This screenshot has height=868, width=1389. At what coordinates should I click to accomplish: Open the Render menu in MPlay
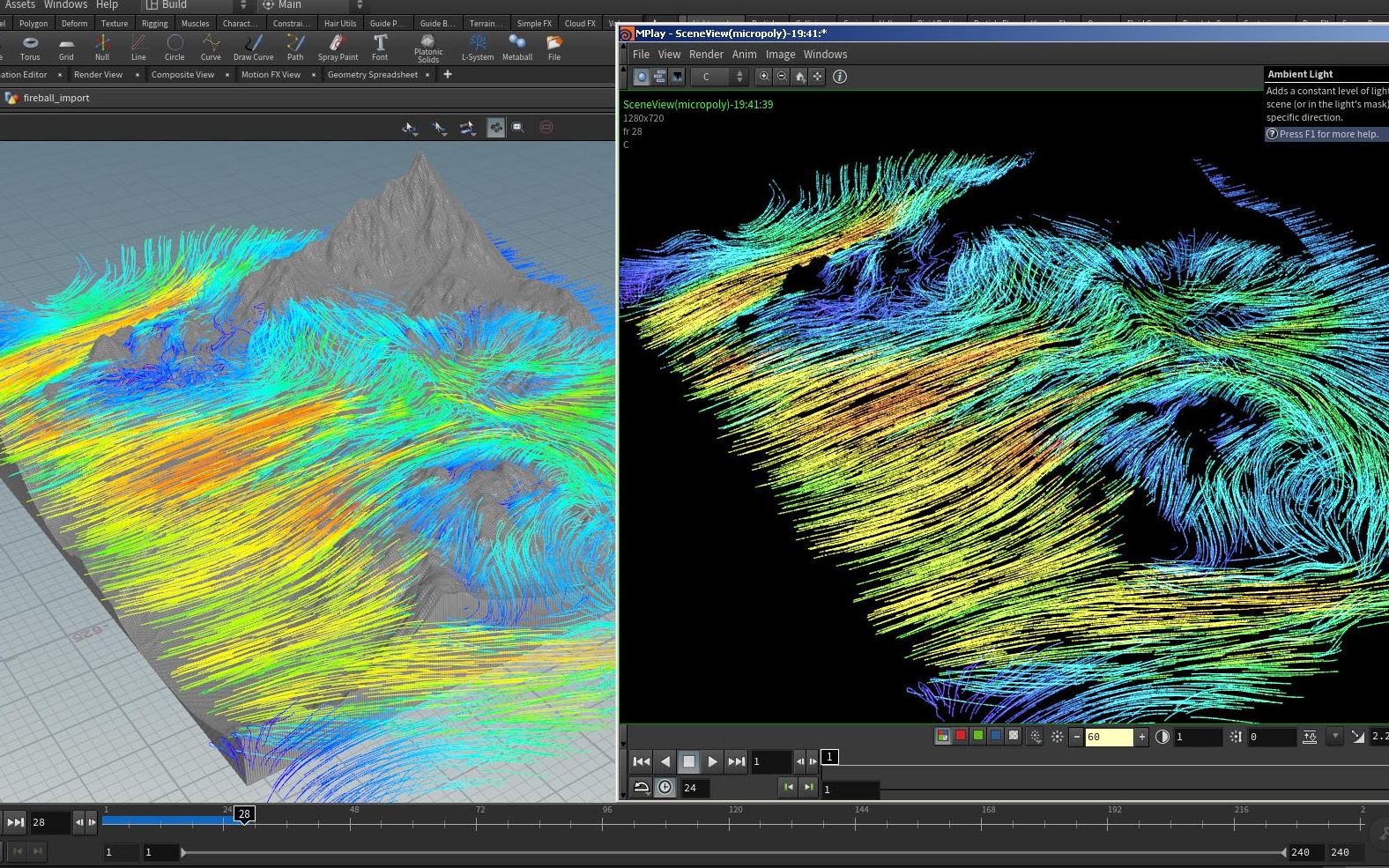click(706, 55)
